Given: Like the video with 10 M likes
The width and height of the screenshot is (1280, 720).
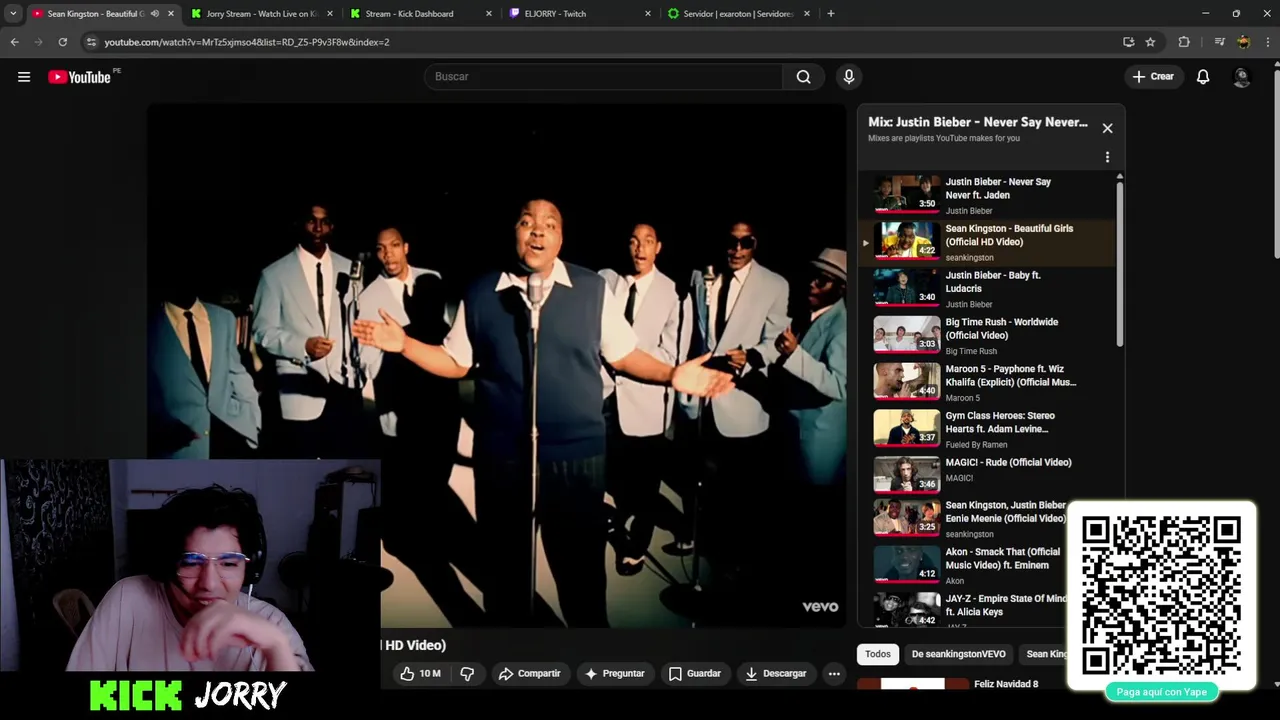Looking at the screenshot, I should 420,674.
